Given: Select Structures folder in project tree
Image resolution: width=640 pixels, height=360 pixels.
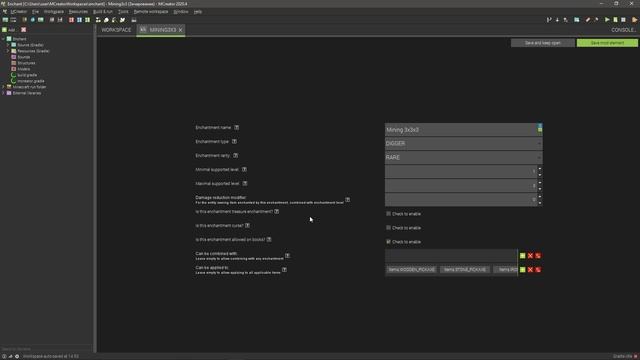Looking at the screenshot, I should pos(26,63).
